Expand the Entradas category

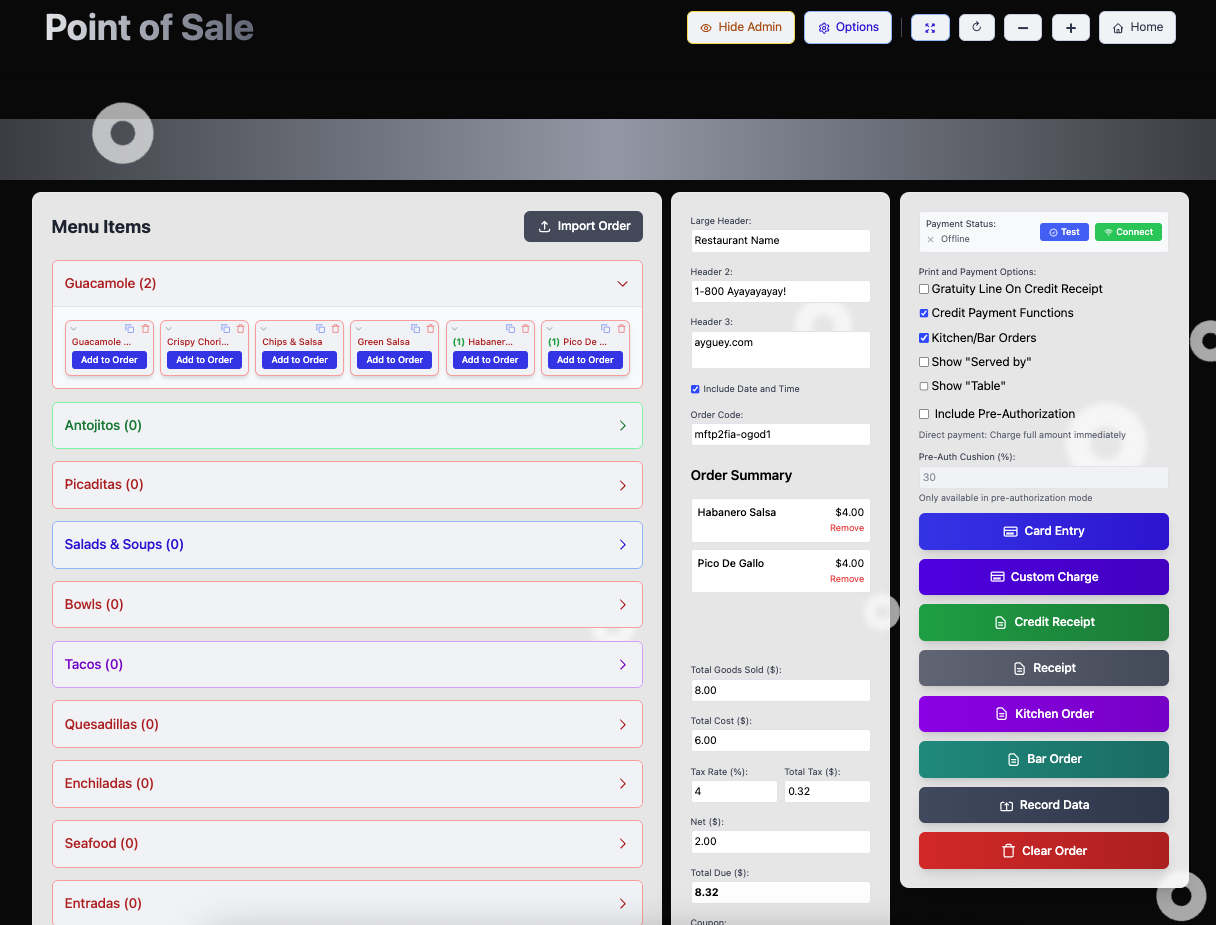347,903
